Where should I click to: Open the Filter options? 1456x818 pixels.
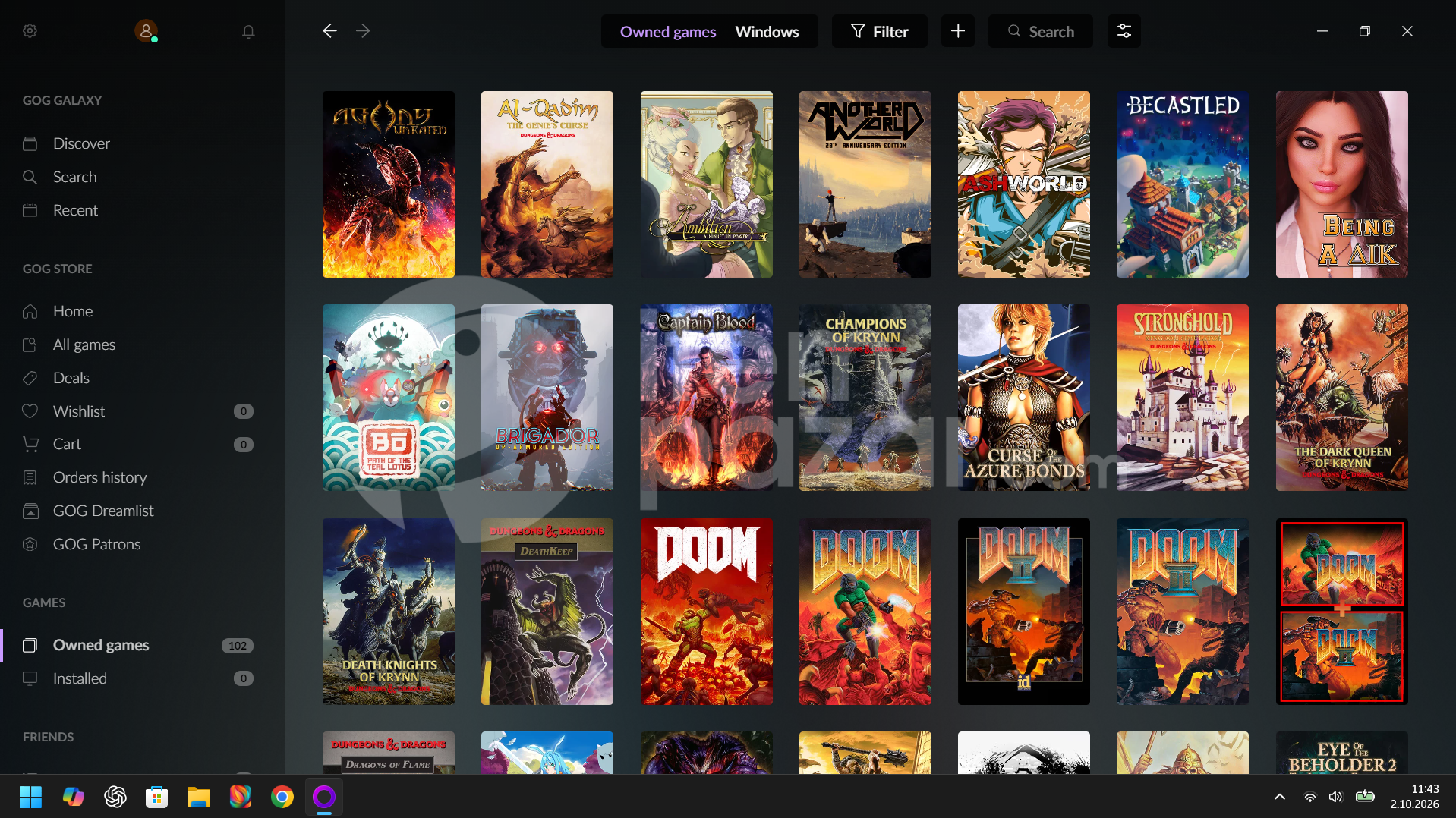click(880, 31)
